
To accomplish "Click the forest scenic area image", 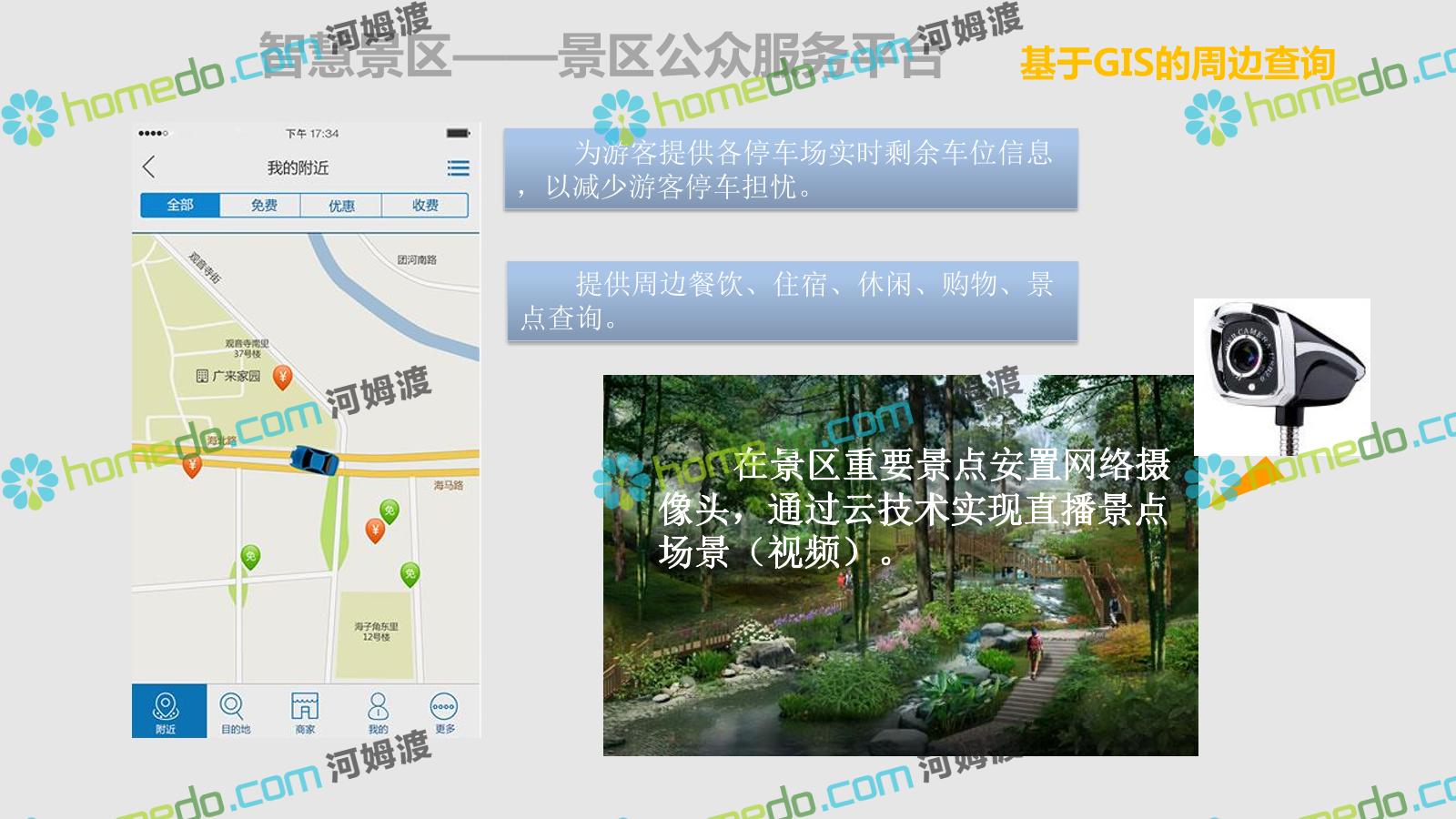I will (x=899, y=637).
